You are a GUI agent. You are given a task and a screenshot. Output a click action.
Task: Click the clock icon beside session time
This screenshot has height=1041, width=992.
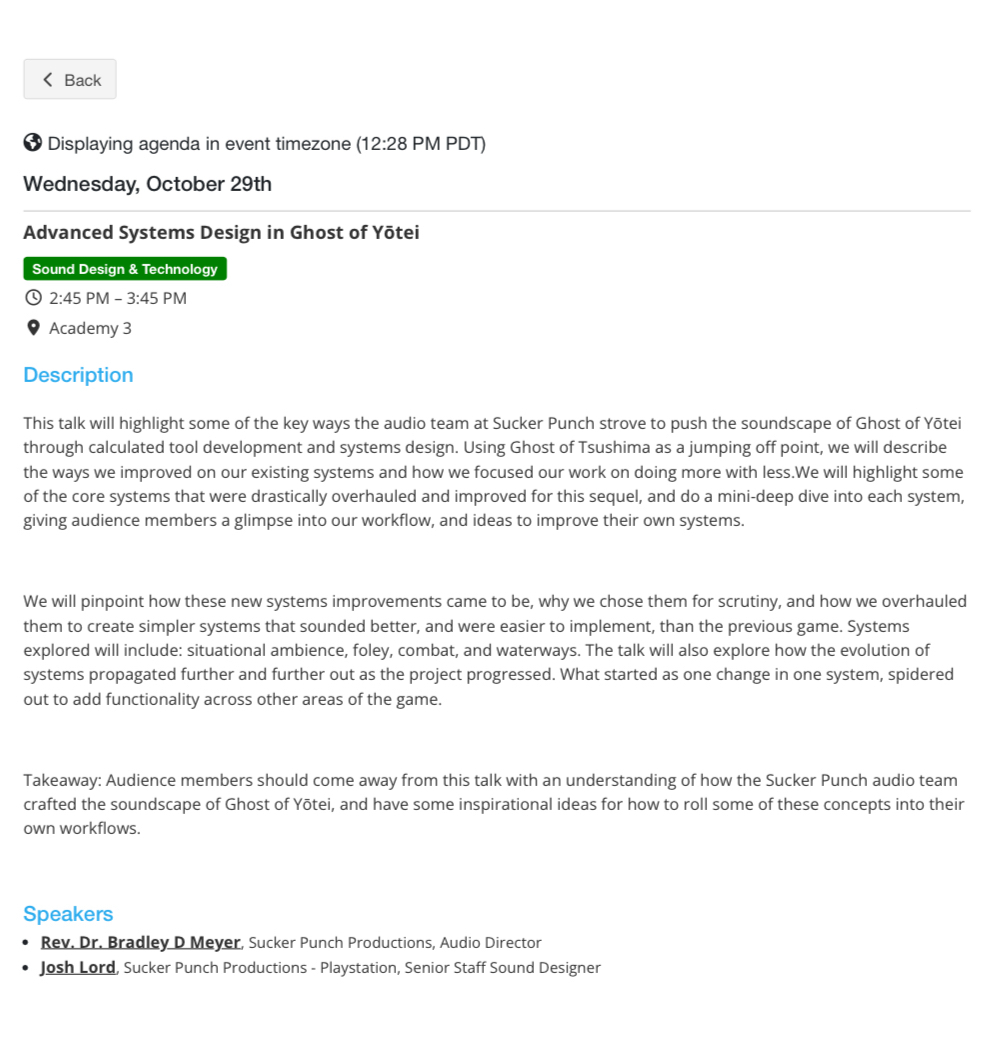33,298
